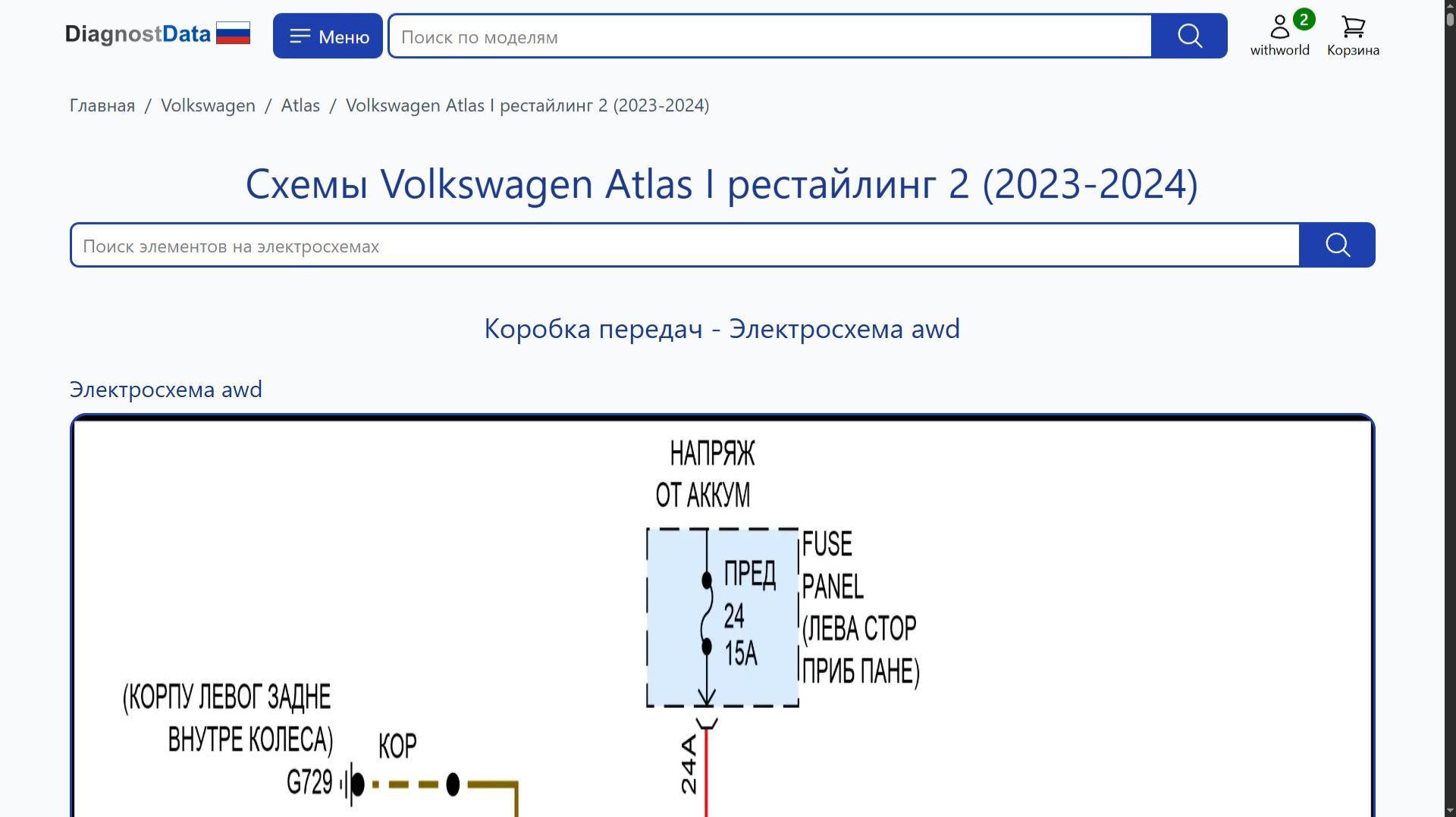This screenshot has width=1456, height=817.
Task: Open the withworld user account icon
Action: tap(1279, 35)
